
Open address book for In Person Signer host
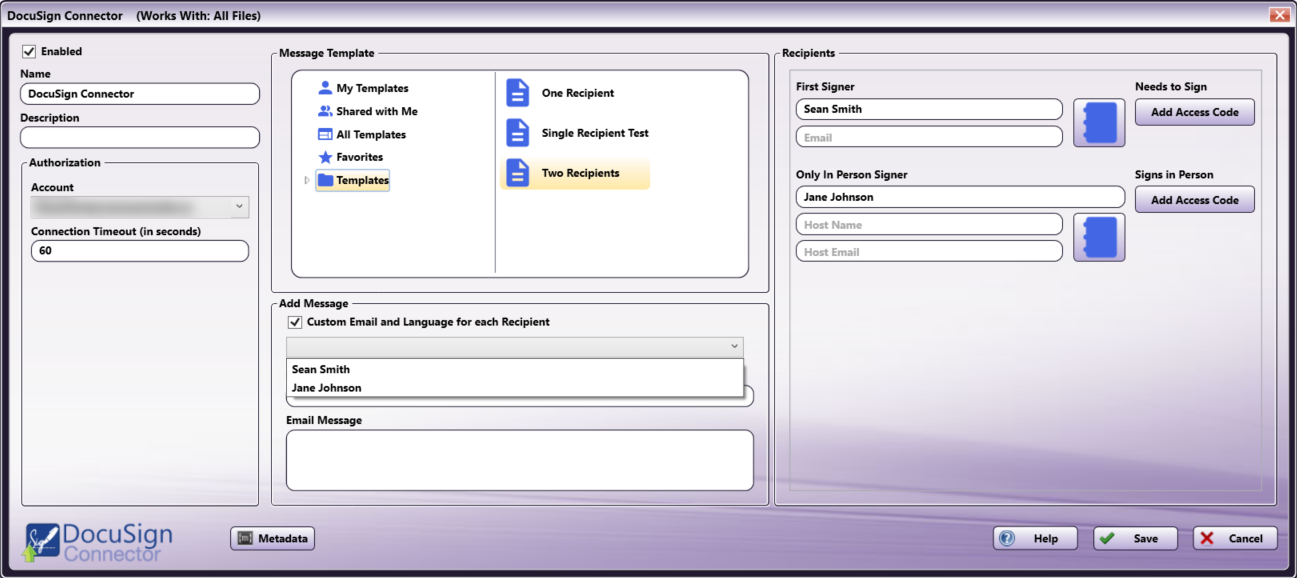(x=1099, y=238)
